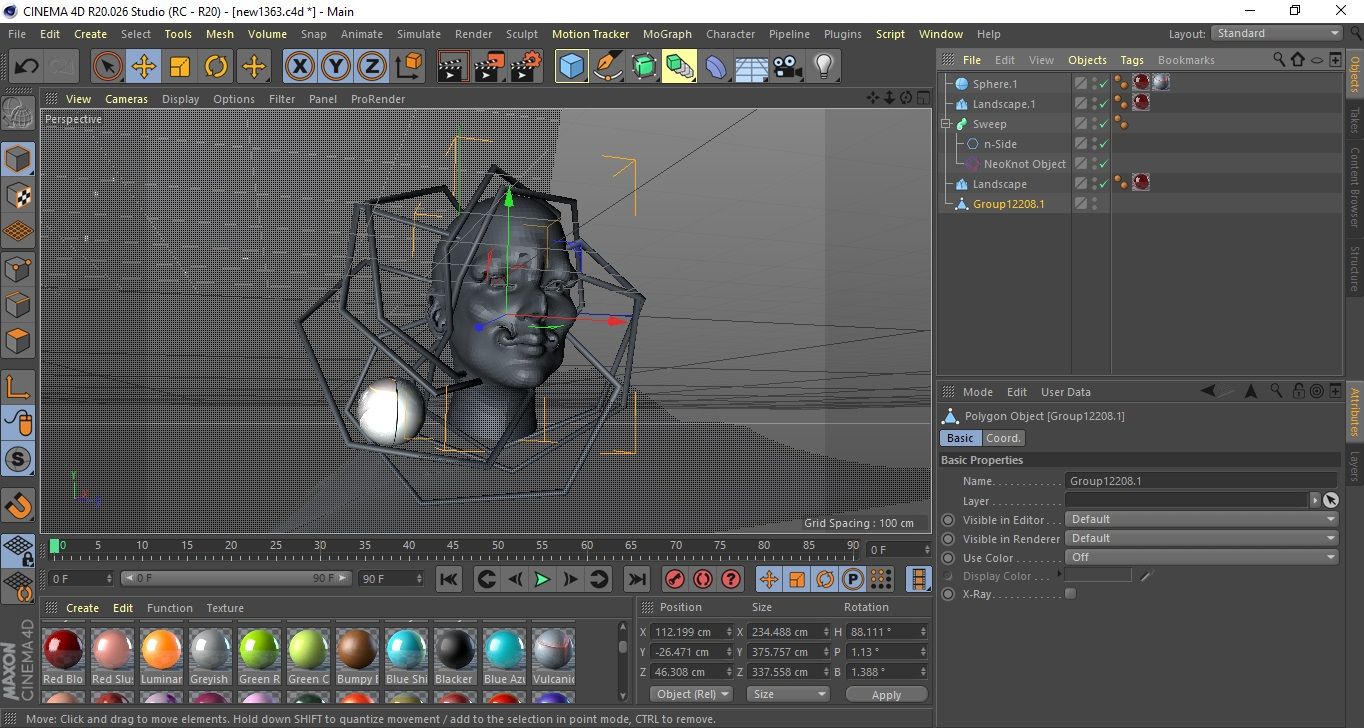Enable the X-Ray checkbox
The height and width of the screenshot is (728, 1364).
[1071, 594]
